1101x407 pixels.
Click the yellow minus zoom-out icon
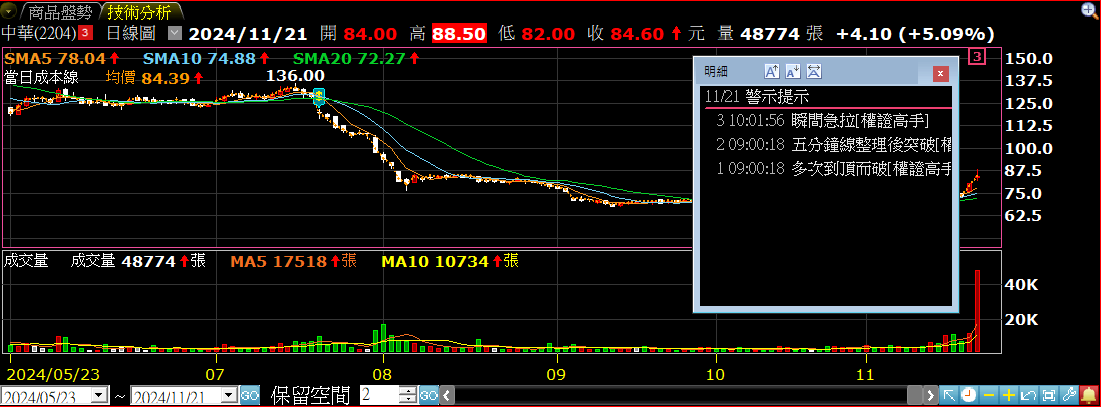989,395
